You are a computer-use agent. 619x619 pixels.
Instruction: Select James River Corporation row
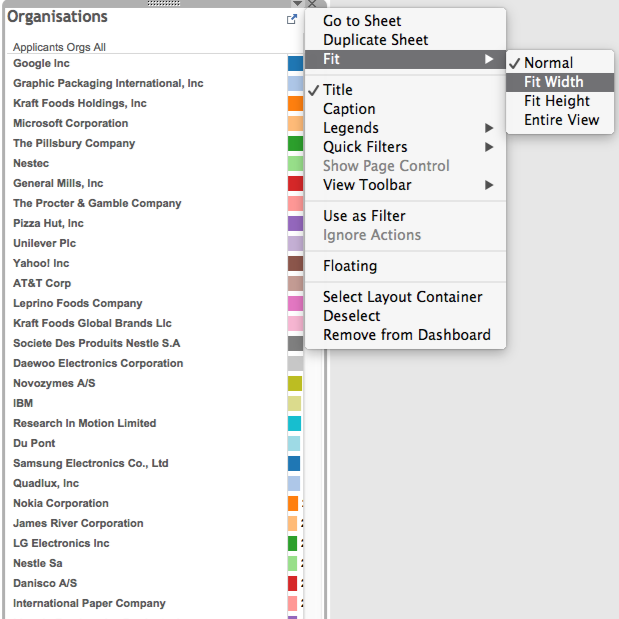[x=78, y=523]
